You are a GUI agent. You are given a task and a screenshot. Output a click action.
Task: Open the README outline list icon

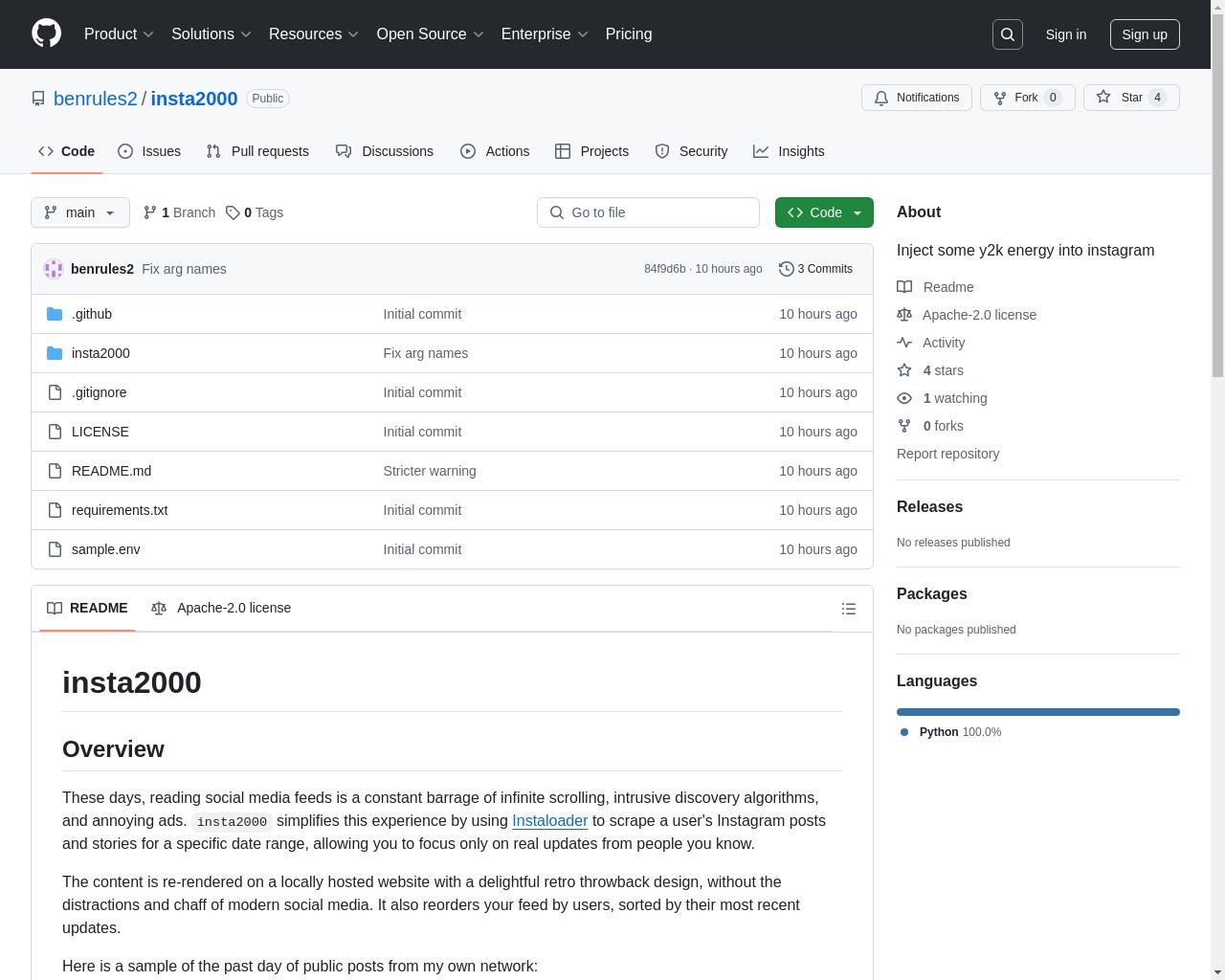point(848,609)
